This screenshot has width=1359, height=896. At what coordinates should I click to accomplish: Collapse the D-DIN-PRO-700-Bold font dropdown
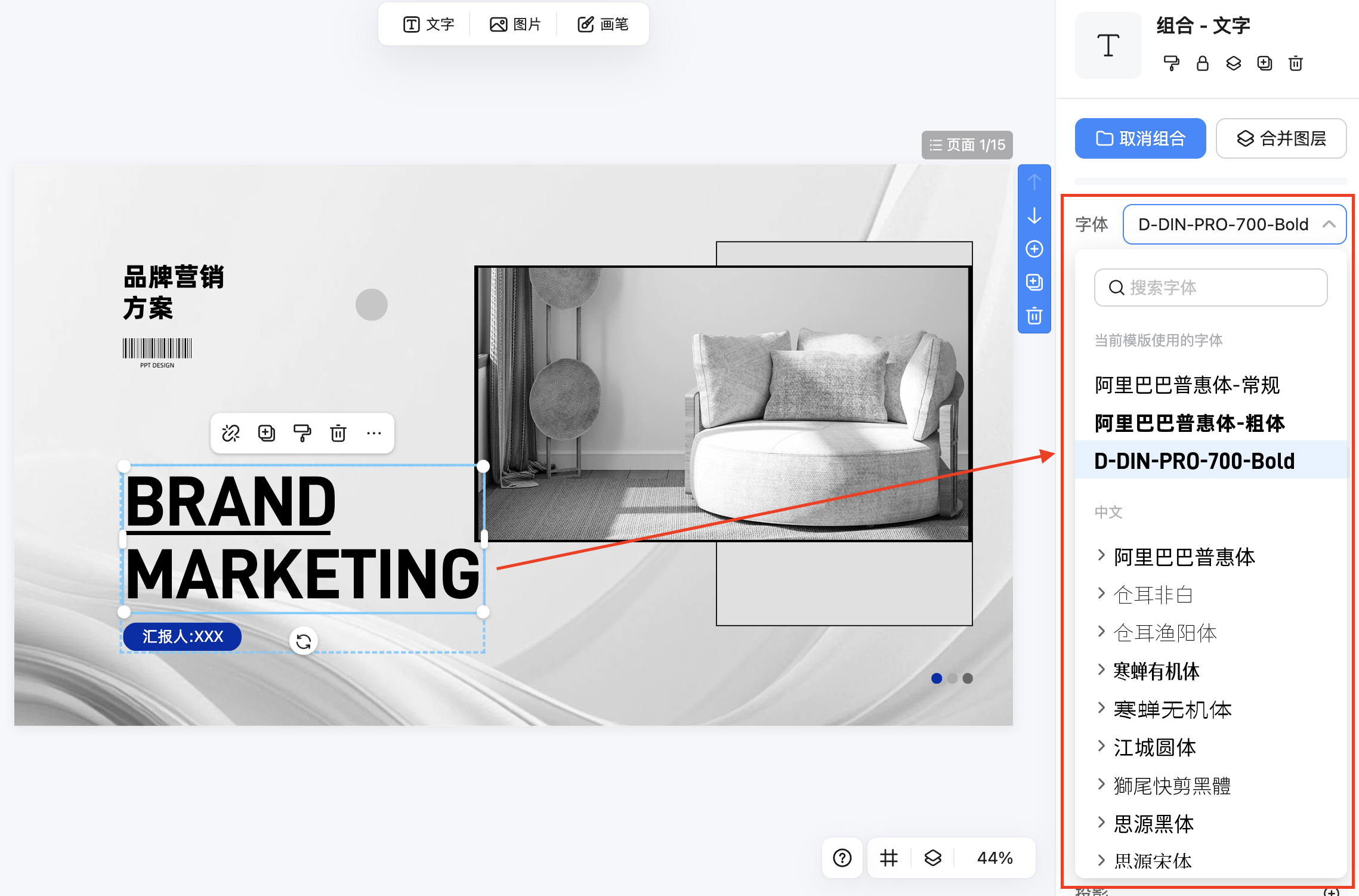[x=1329, y=224]
